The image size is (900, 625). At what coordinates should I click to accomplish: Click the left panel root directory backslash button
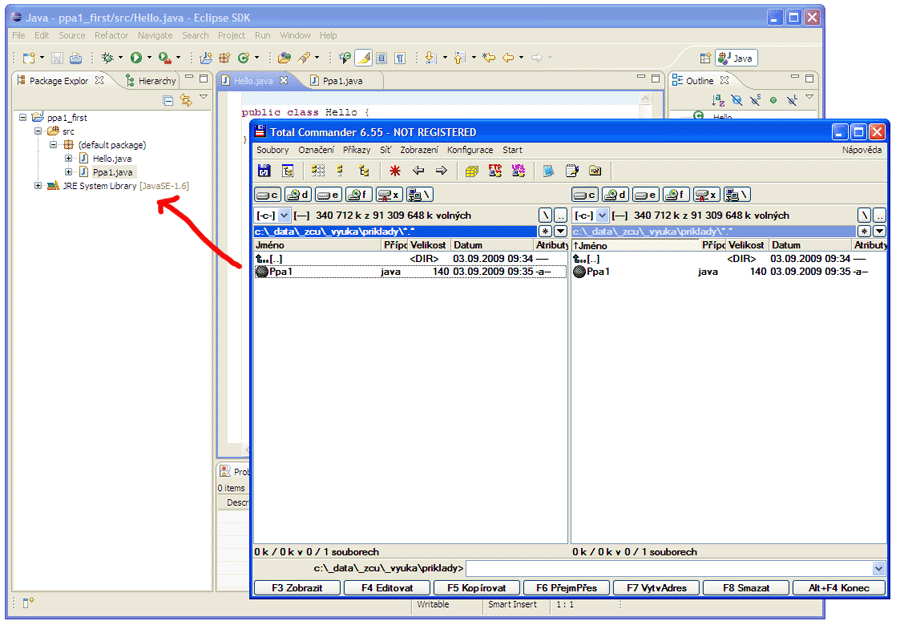click(545, 215)
